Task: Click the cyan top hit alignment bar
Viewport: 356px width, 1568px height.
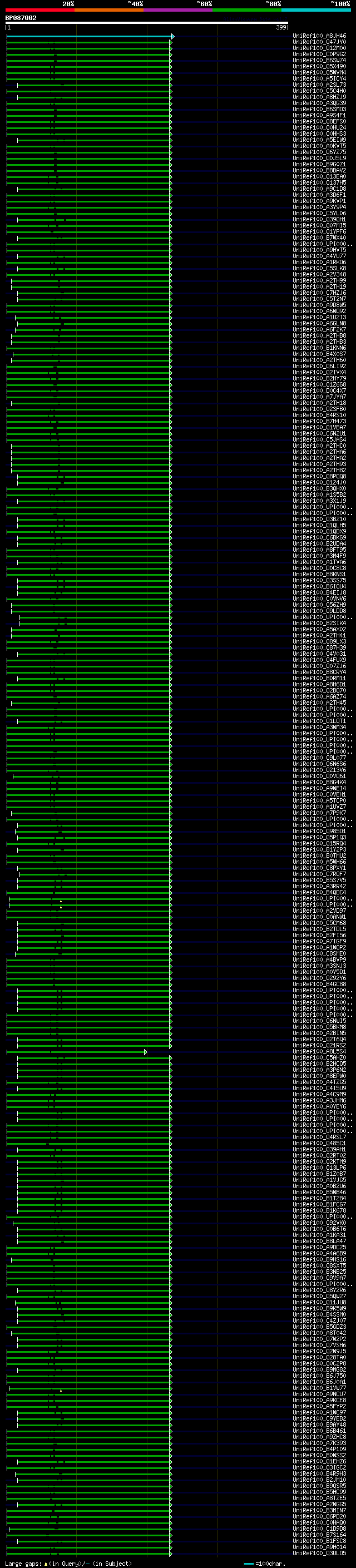Action: point(90,37)
